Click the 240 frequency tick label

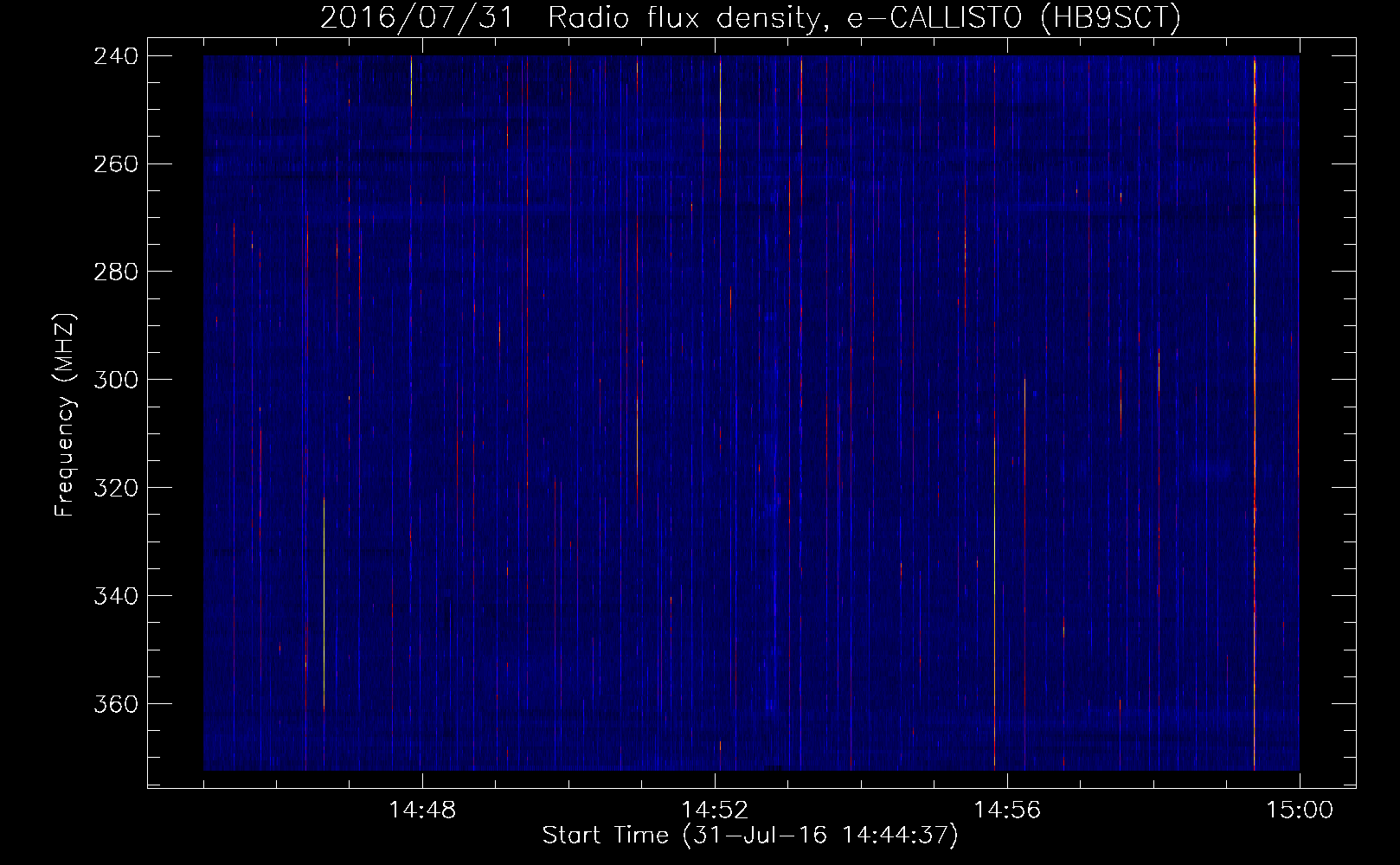tap(115, 55)
